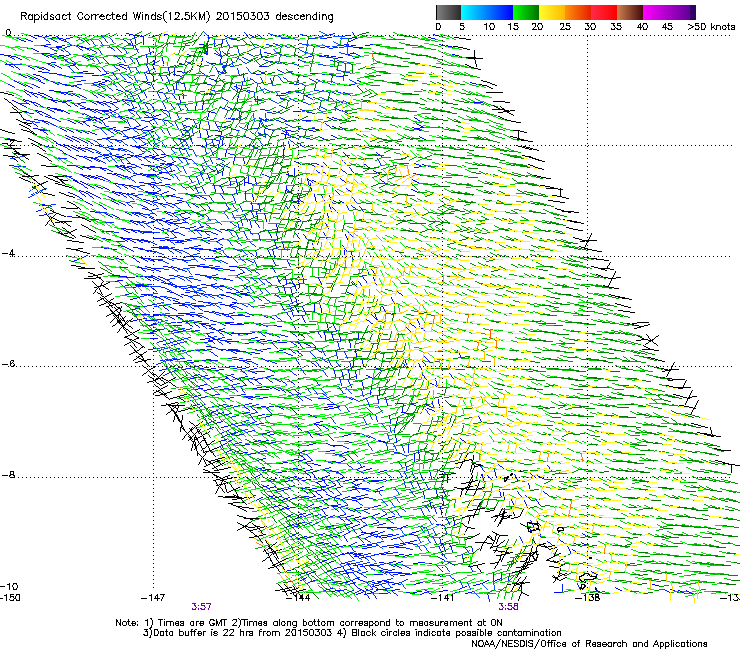
Task: Click the '-150' longitude axis label
Action: tap(10, 598)
